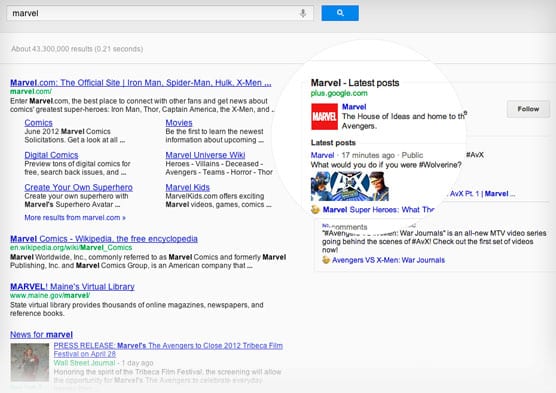The width and height of the screenshot is (556, 393).
Task: Open Marvel.com Official Site result
Action: tap(141, 83)
